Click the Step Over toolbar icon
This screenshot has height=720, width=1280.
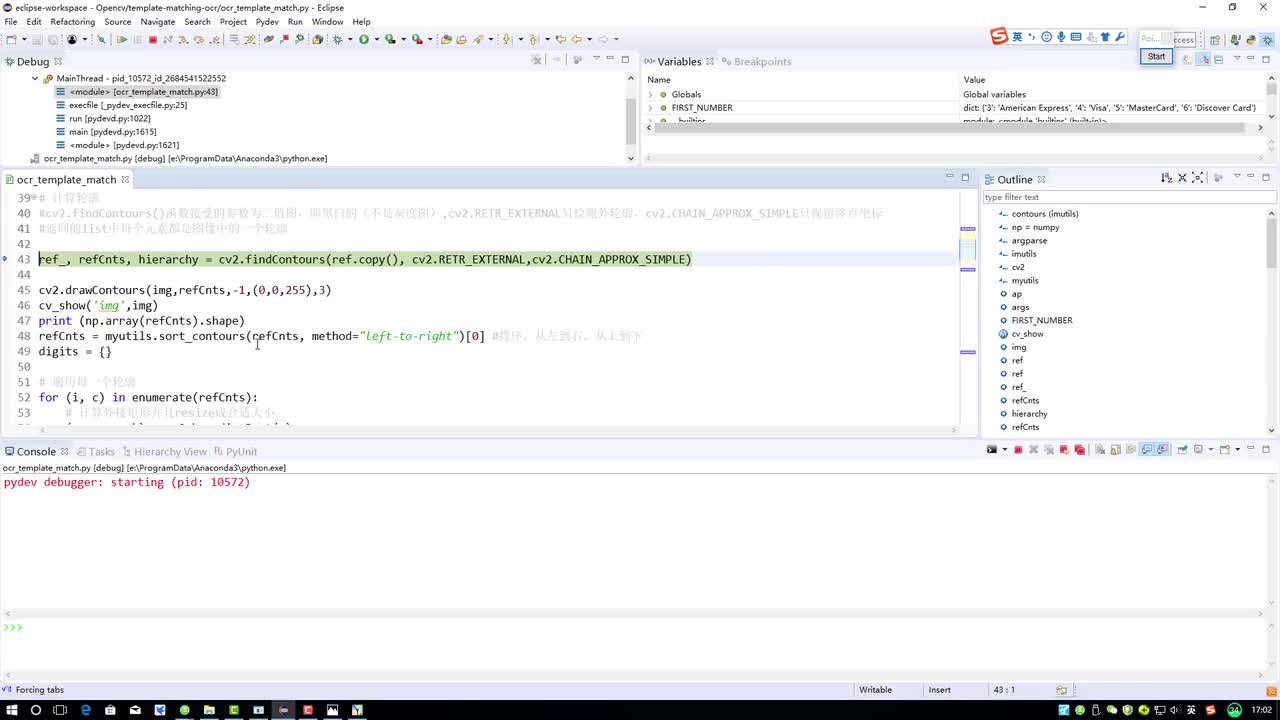pyautogui.click(x=198, y=40)
